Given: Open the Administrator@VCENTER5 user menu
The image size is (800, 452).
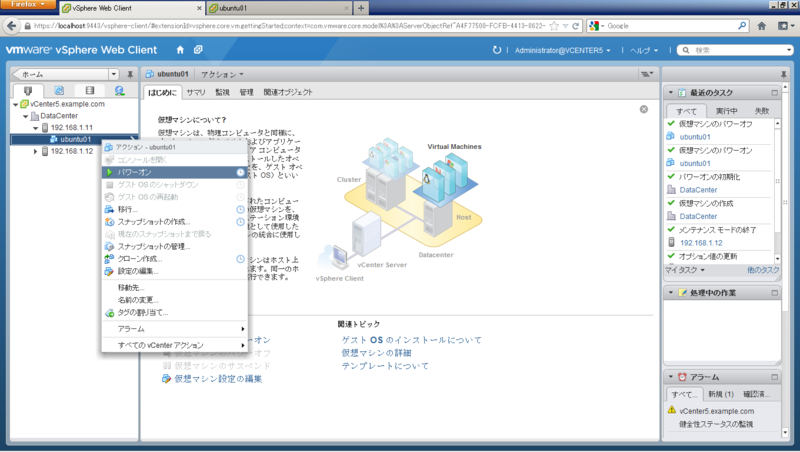Looking at the screenshot, I should coord(562,51).
